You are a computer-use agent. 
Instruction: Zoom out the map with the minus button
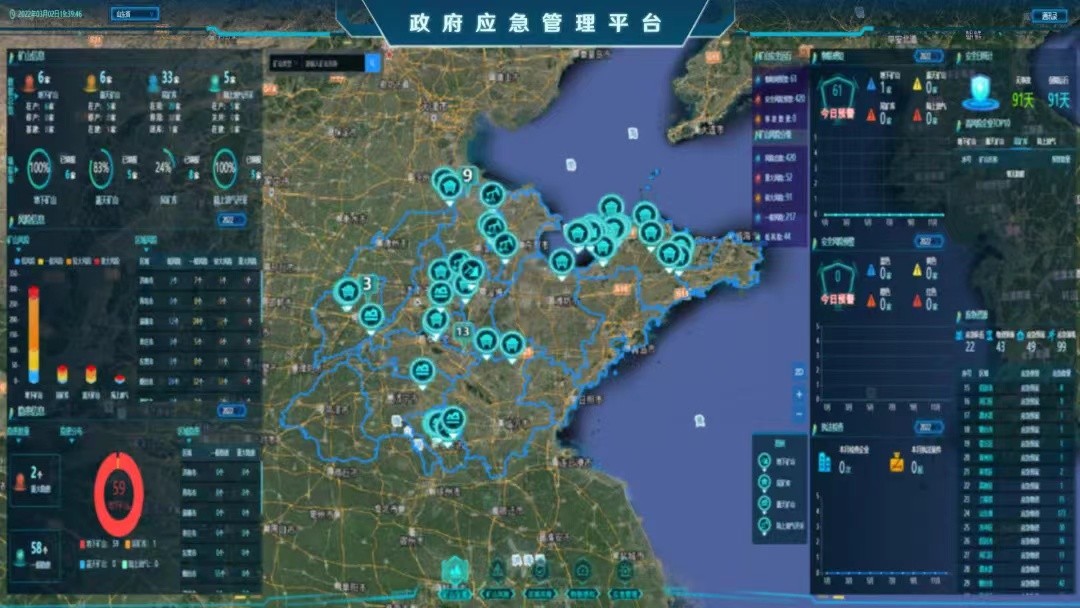click(798, 412)
